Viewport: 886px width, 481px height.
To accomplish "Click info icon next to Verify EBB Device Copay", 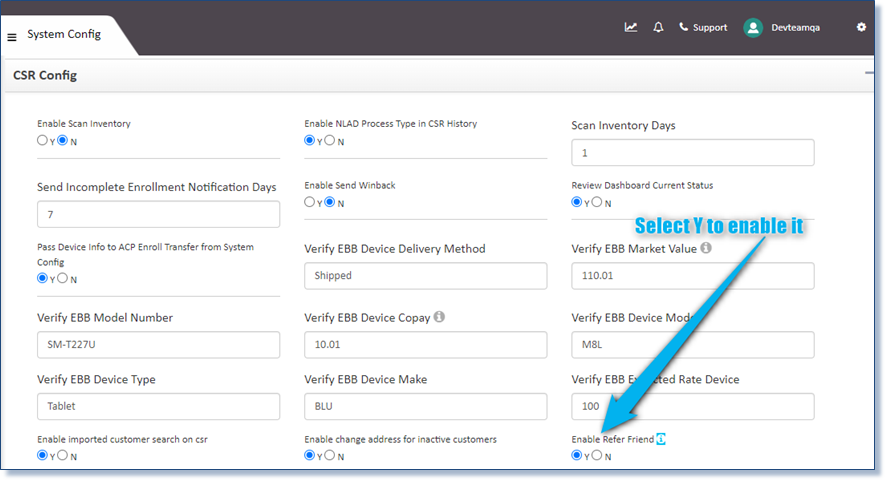I will pyautogui.click(x=439, y=317).
